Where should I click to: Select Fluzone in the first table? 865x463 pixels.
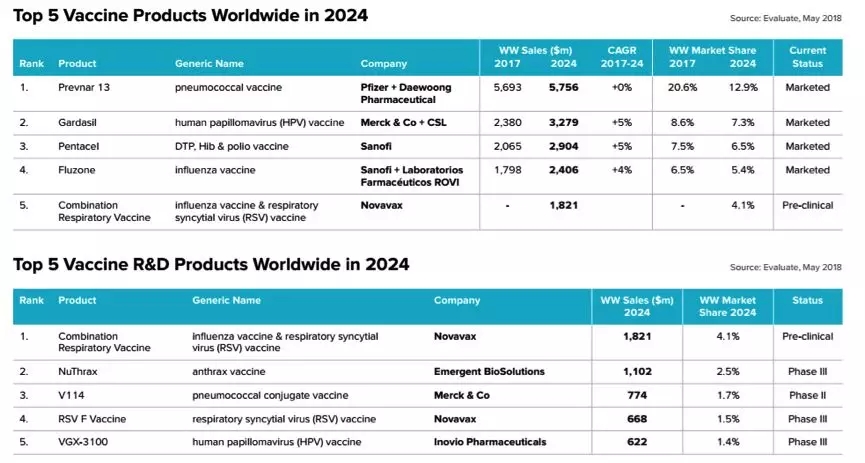coord(78,171)
